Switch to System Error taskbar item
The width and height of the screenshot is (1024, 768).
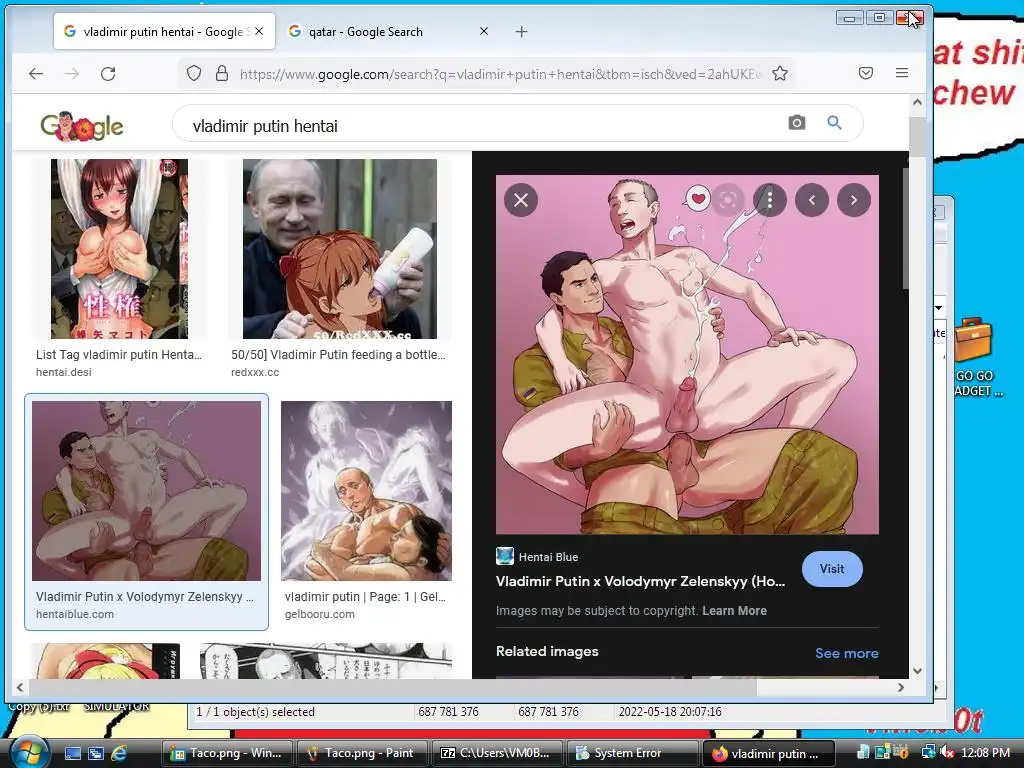pos(632,753)
